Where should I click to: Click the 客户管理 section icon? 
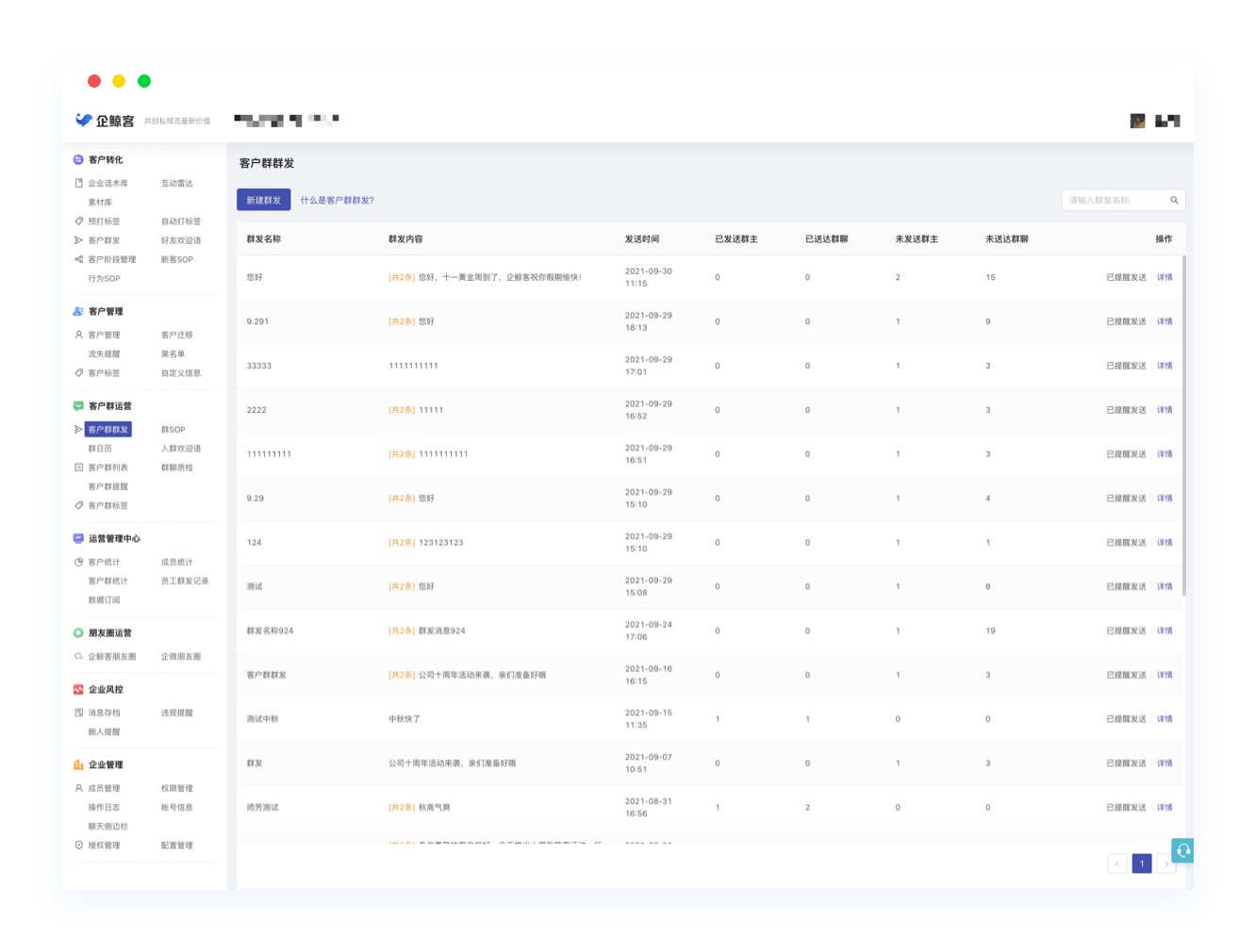78,311
